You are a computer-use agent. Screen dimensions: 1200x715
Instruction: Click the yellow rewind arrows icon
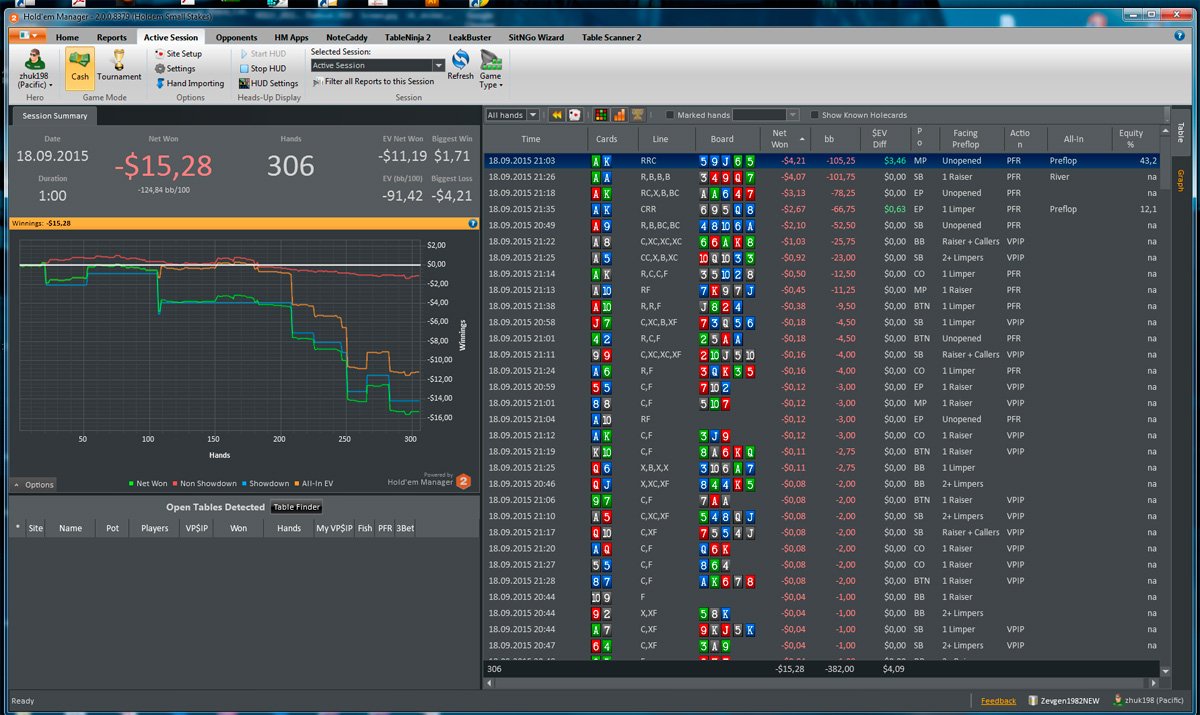(557, 115)
